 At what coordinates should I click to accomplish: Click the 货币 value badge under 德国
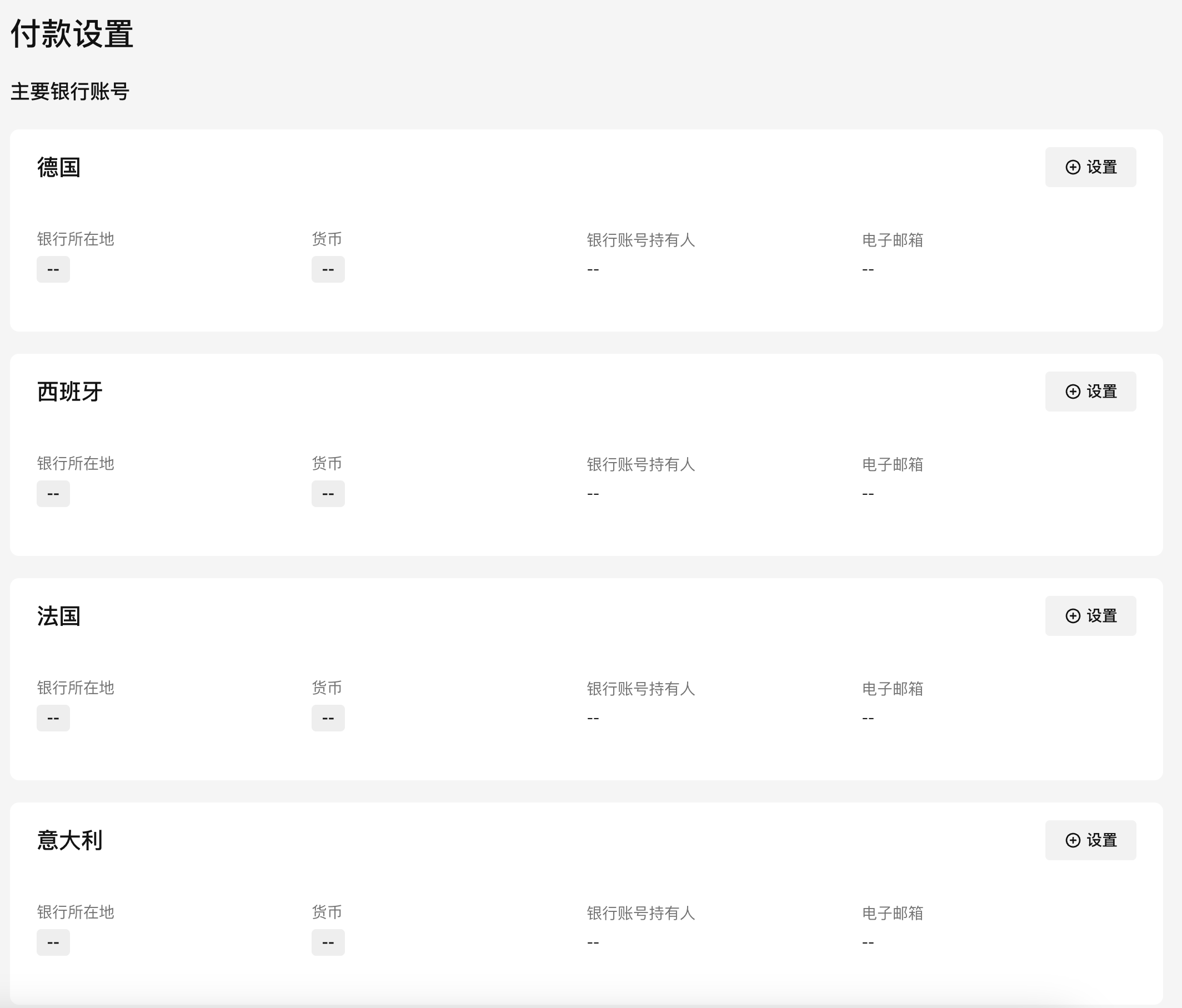[x=328, y=269]
